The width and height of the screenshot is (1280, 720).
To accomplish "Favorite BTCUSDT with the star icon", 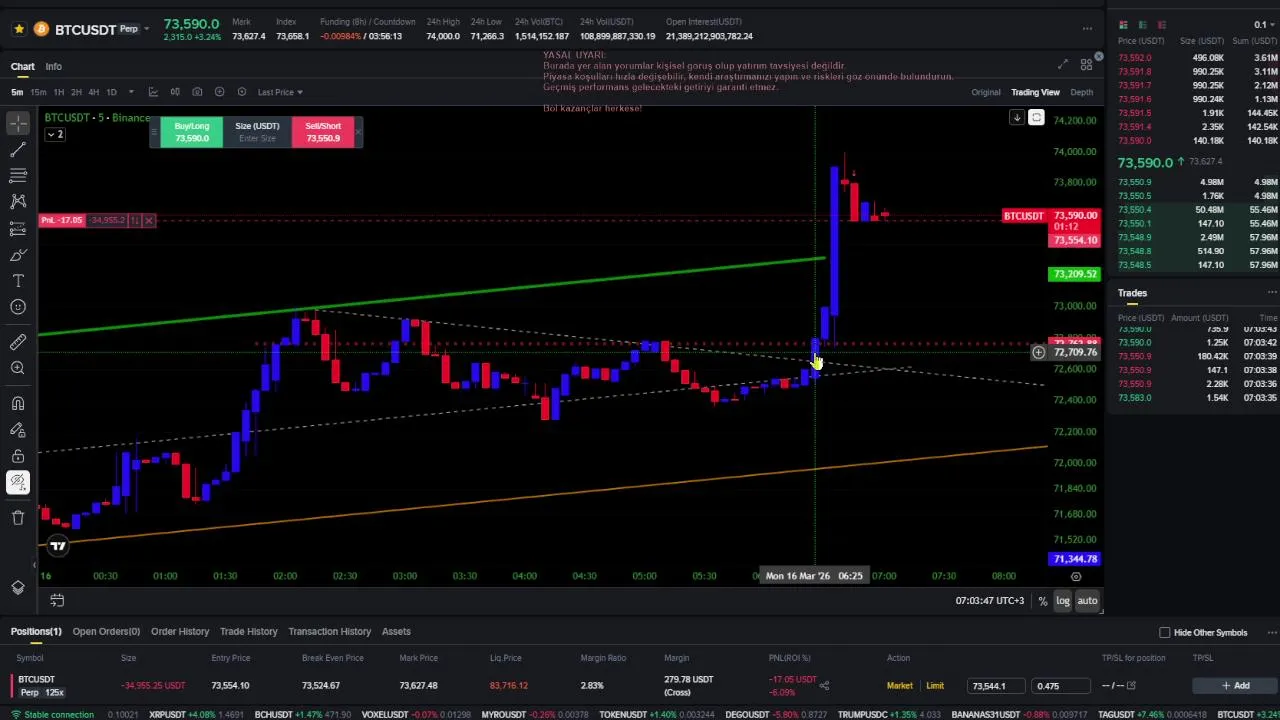I will click(19, 29).
